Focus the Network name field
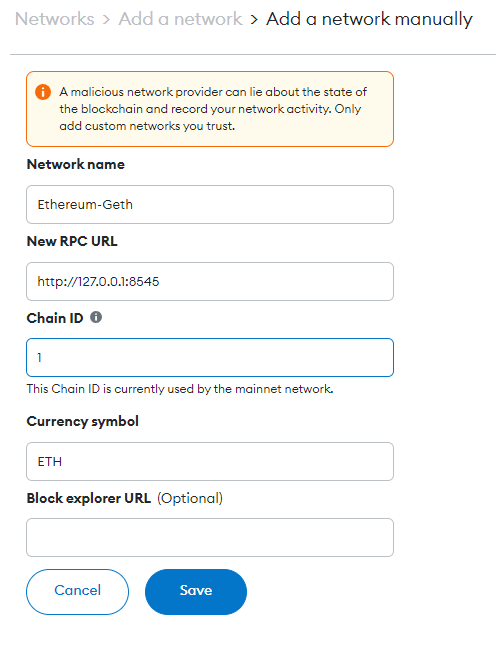 pos(210,205)
